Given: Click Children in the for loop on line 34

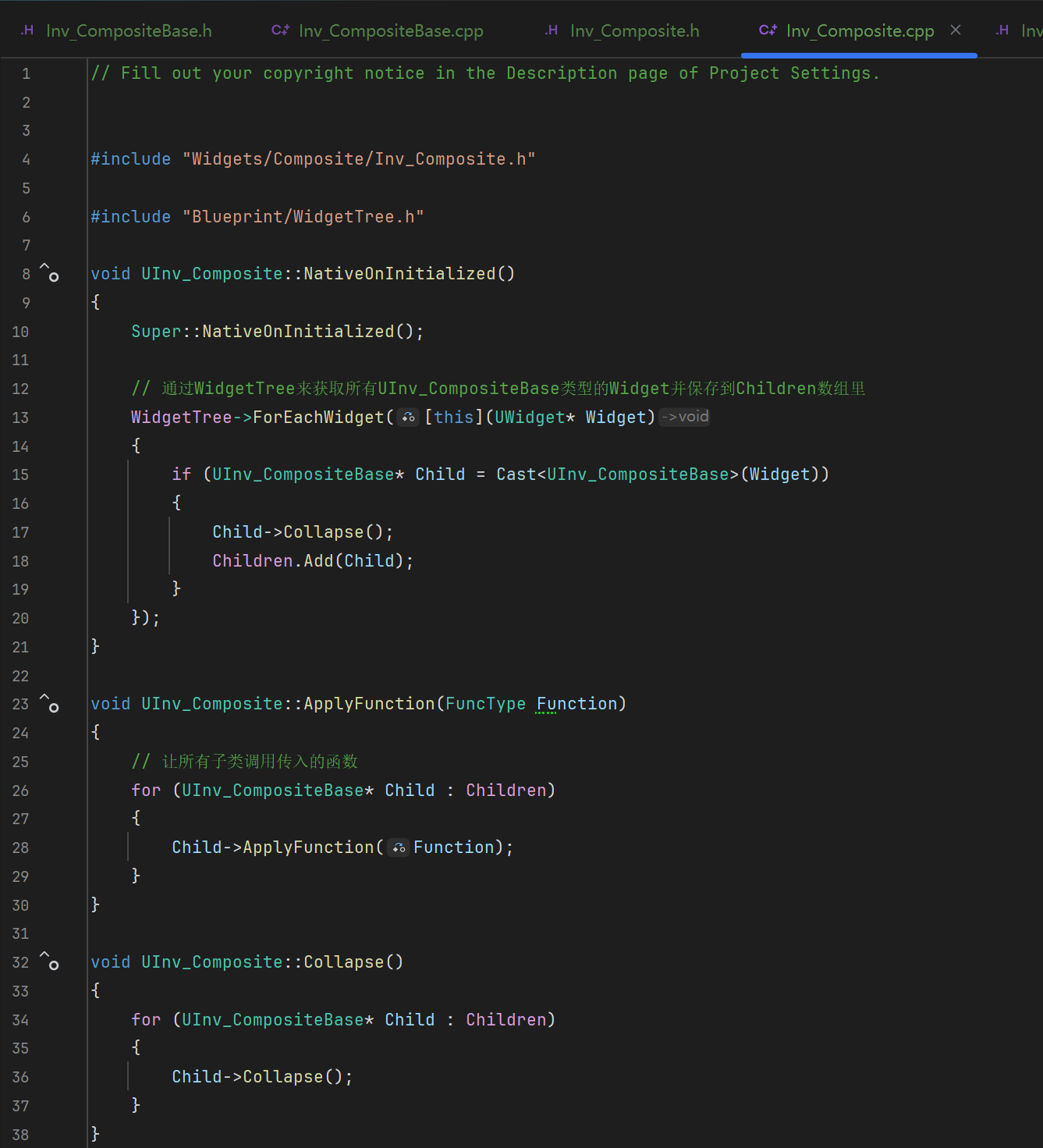Looking at the screenshot, I should coord(506,1020).
